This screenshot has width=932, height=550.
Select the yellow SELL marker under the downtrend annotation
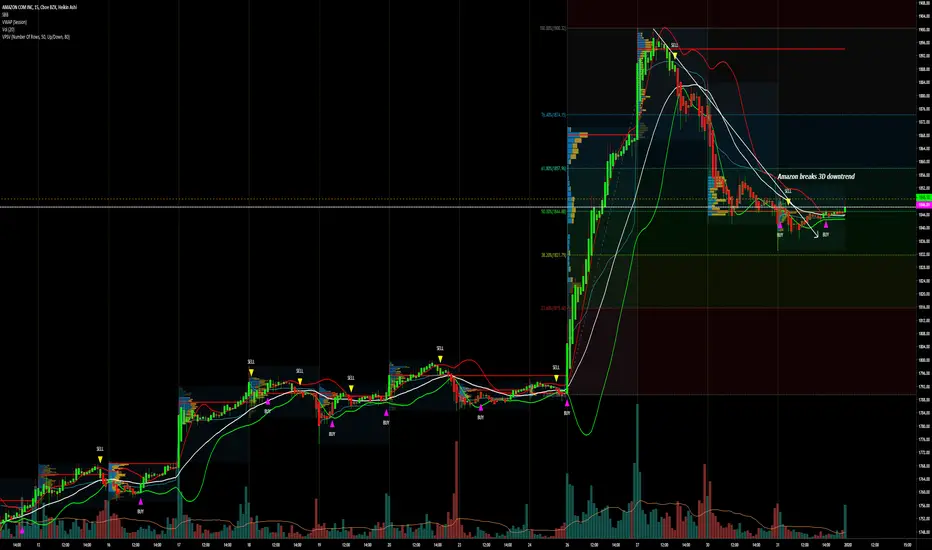(788, 202)
